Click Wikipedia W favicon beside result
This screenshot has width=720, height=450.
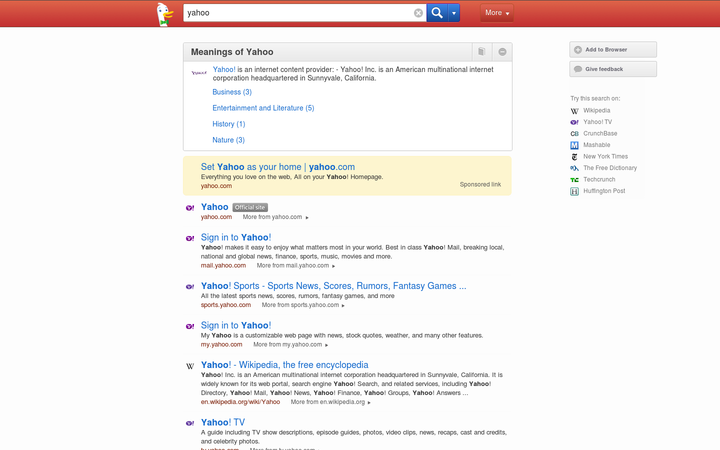190,366
